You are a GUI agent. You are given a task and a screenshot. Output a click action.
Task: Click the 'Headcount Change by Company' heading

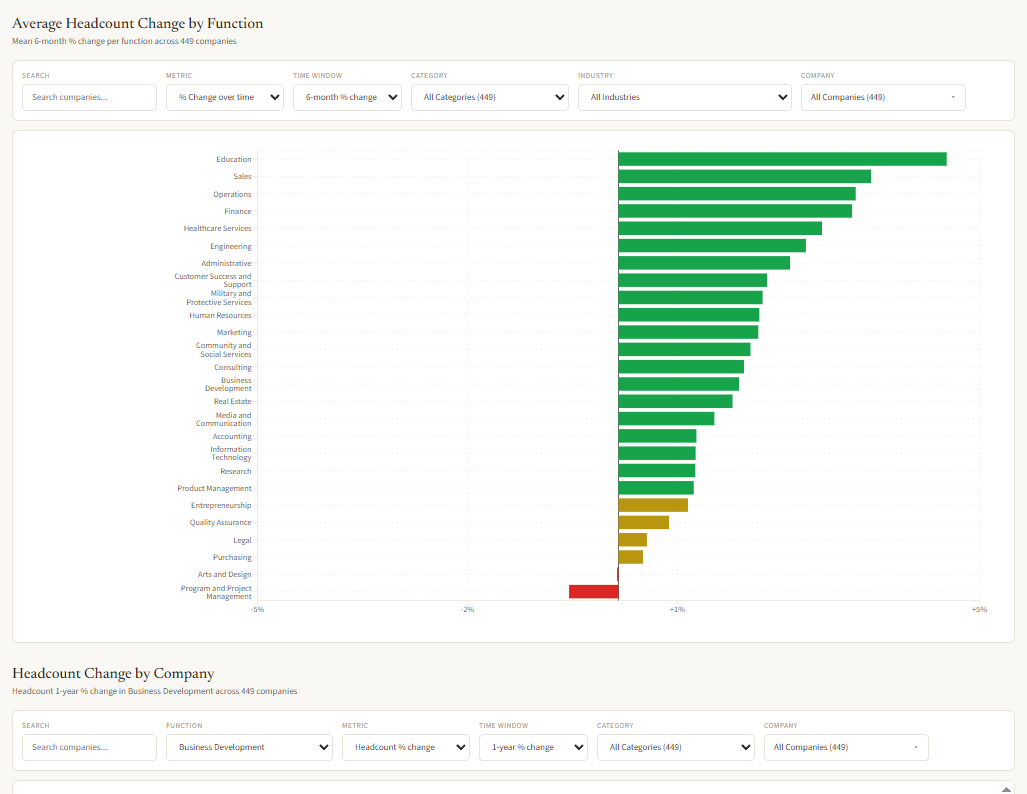tap(113, 673)
